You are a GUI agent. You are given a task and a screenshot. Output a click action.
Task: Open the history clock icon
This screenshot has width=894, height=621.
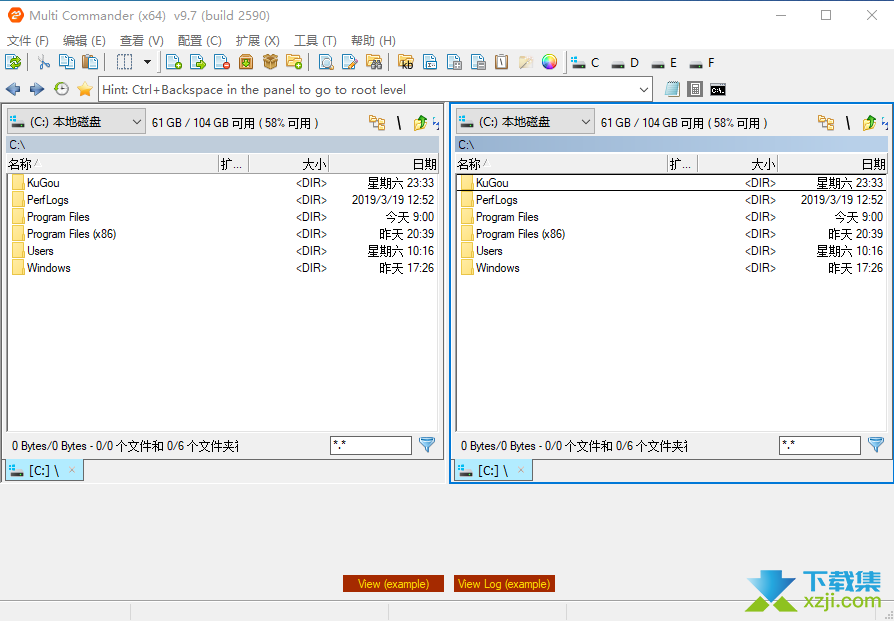62,89
